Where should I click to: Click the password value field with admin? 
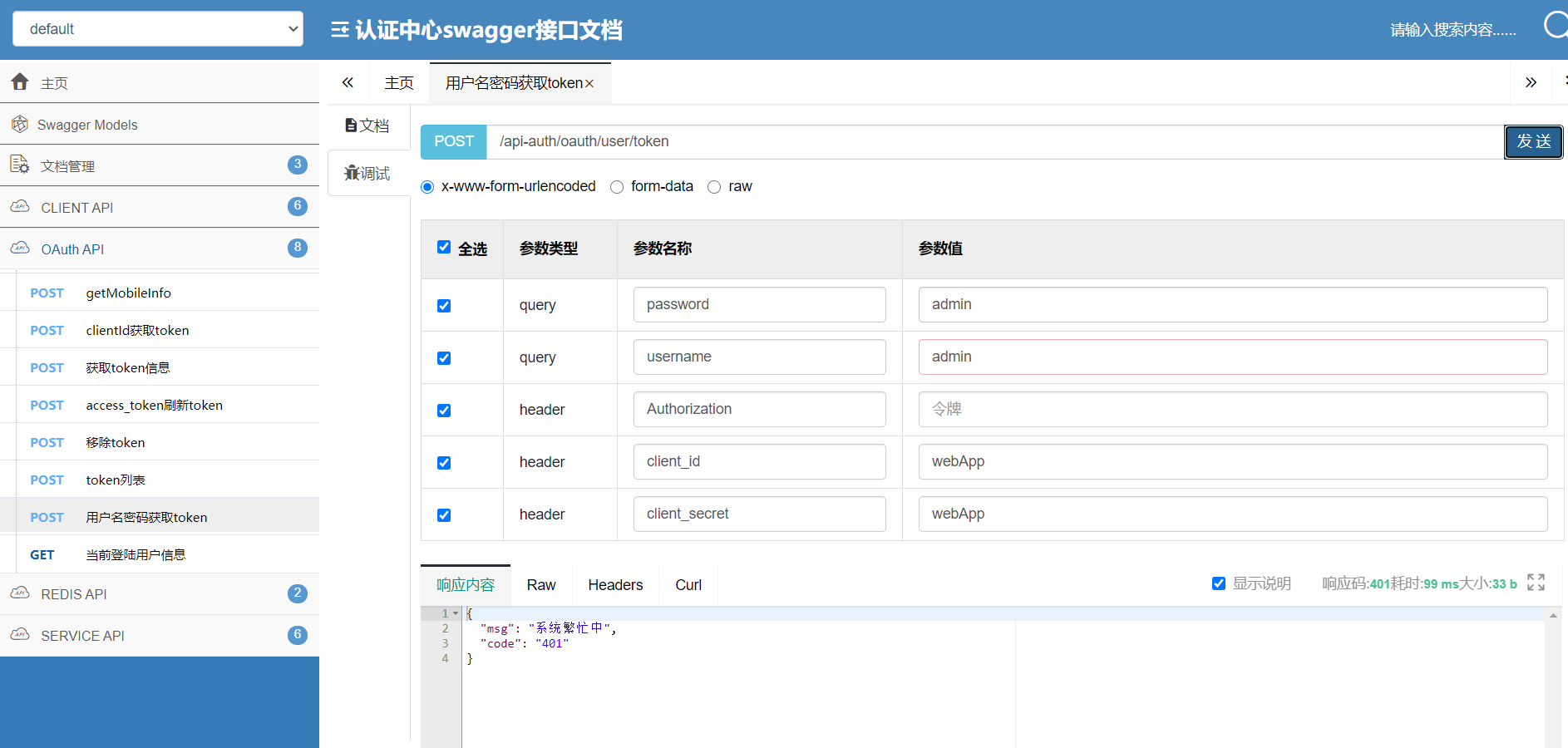point(1233,304)
